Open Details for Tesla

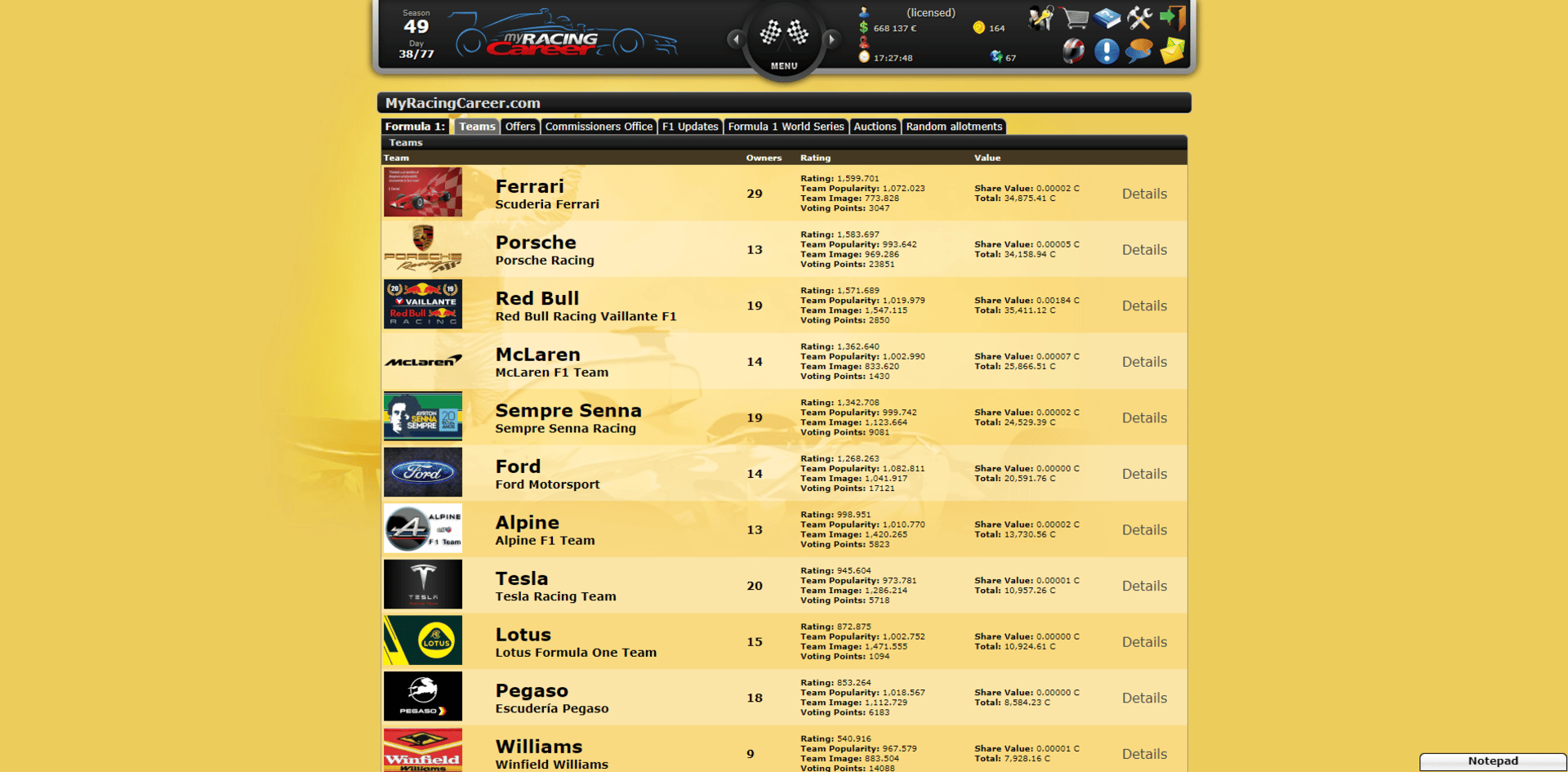point(1144,586)
